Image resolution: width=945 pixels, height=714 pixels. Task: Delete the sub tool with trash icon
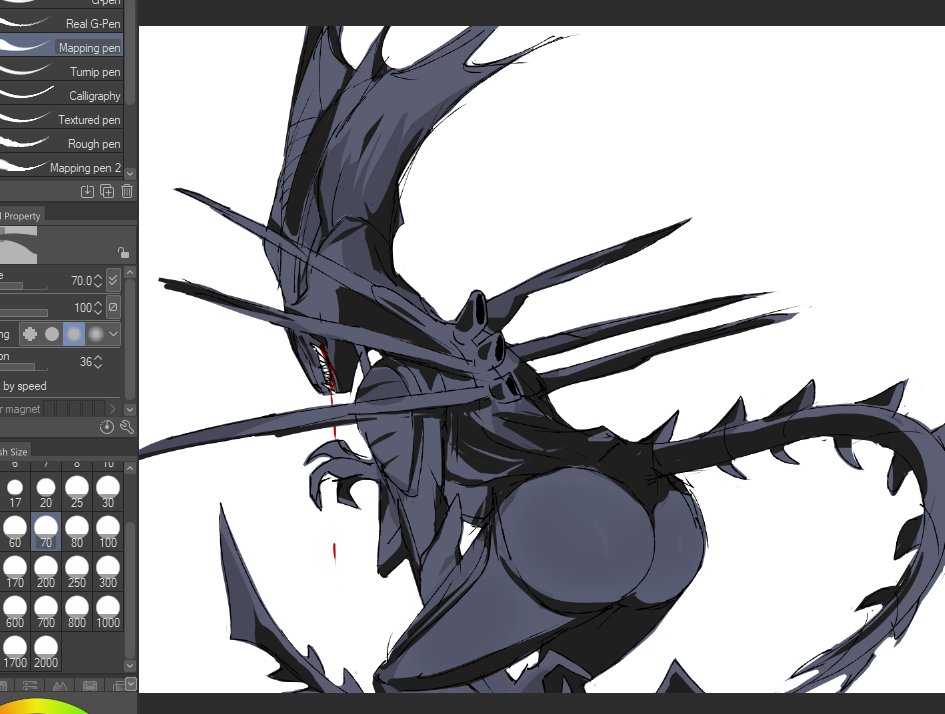[x=127, y=192]
